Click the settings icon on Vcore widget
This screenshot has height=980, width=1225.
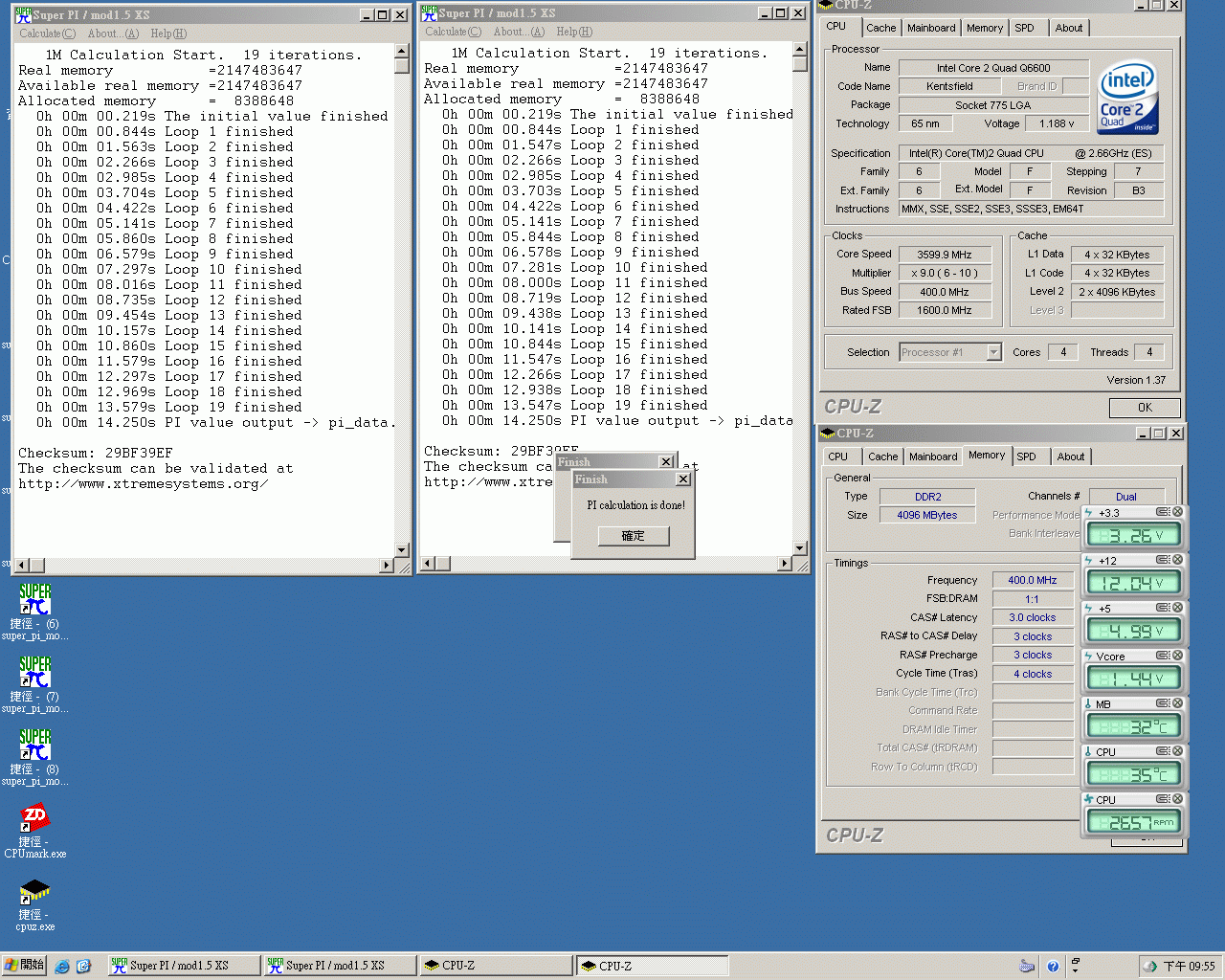(x=1163, y=656)
